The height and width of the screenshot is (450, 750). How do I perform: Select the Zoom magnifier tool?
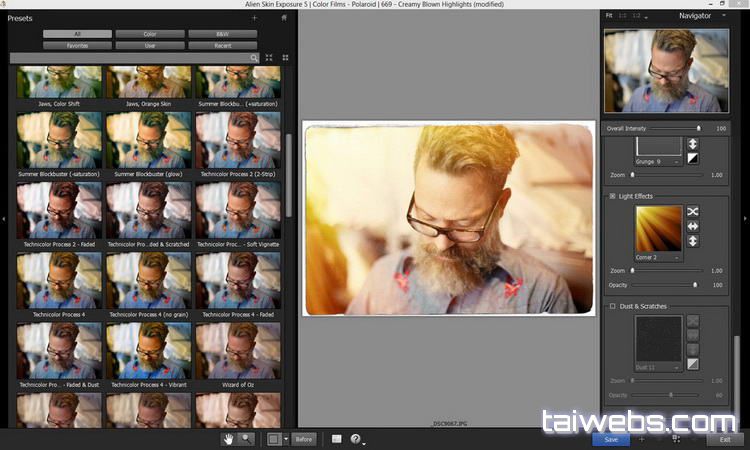(x=246, y=439)
